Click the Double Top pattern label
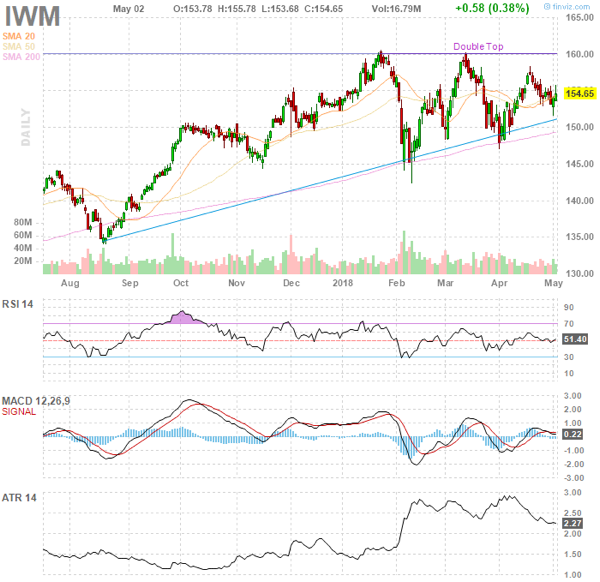This screenshot has height=582, width=600. [476, 46]
